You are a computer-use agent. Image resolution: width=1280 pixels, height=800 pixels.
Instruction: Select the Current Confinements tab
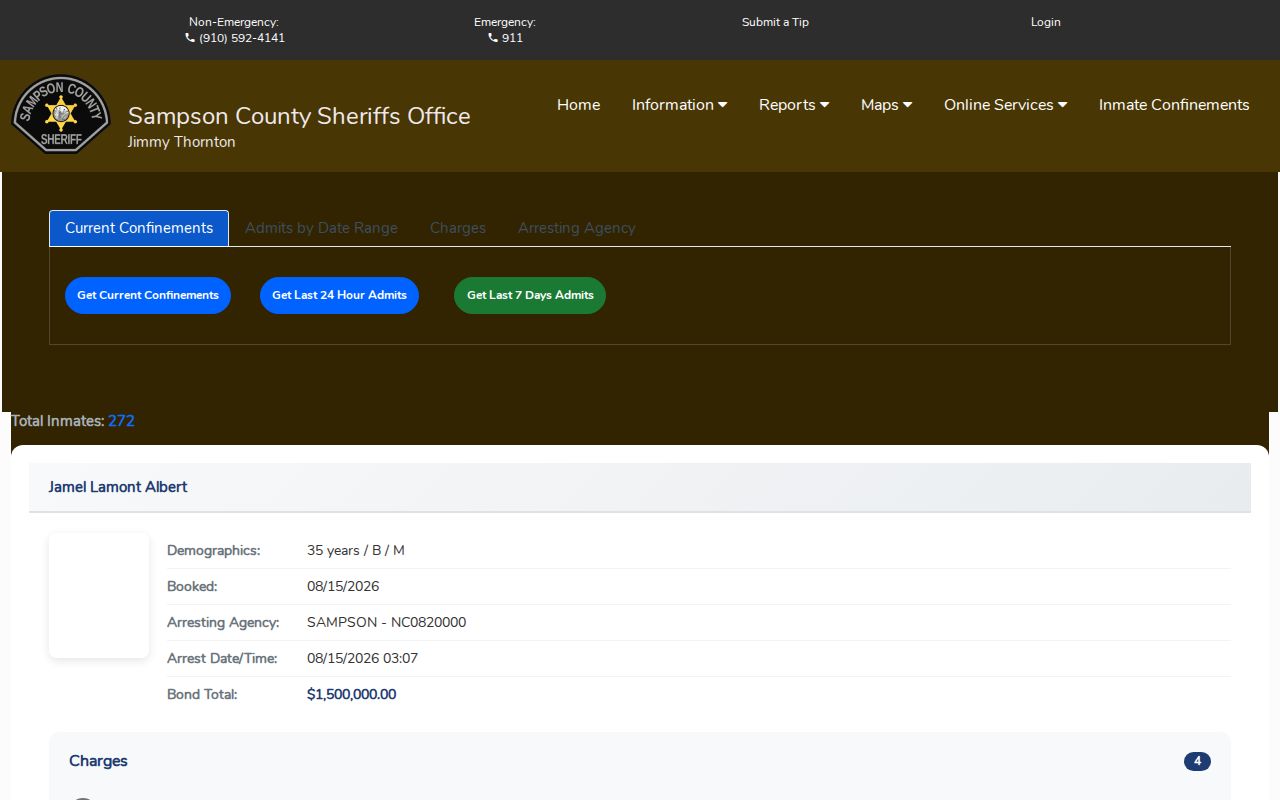[x=139, y=228]
